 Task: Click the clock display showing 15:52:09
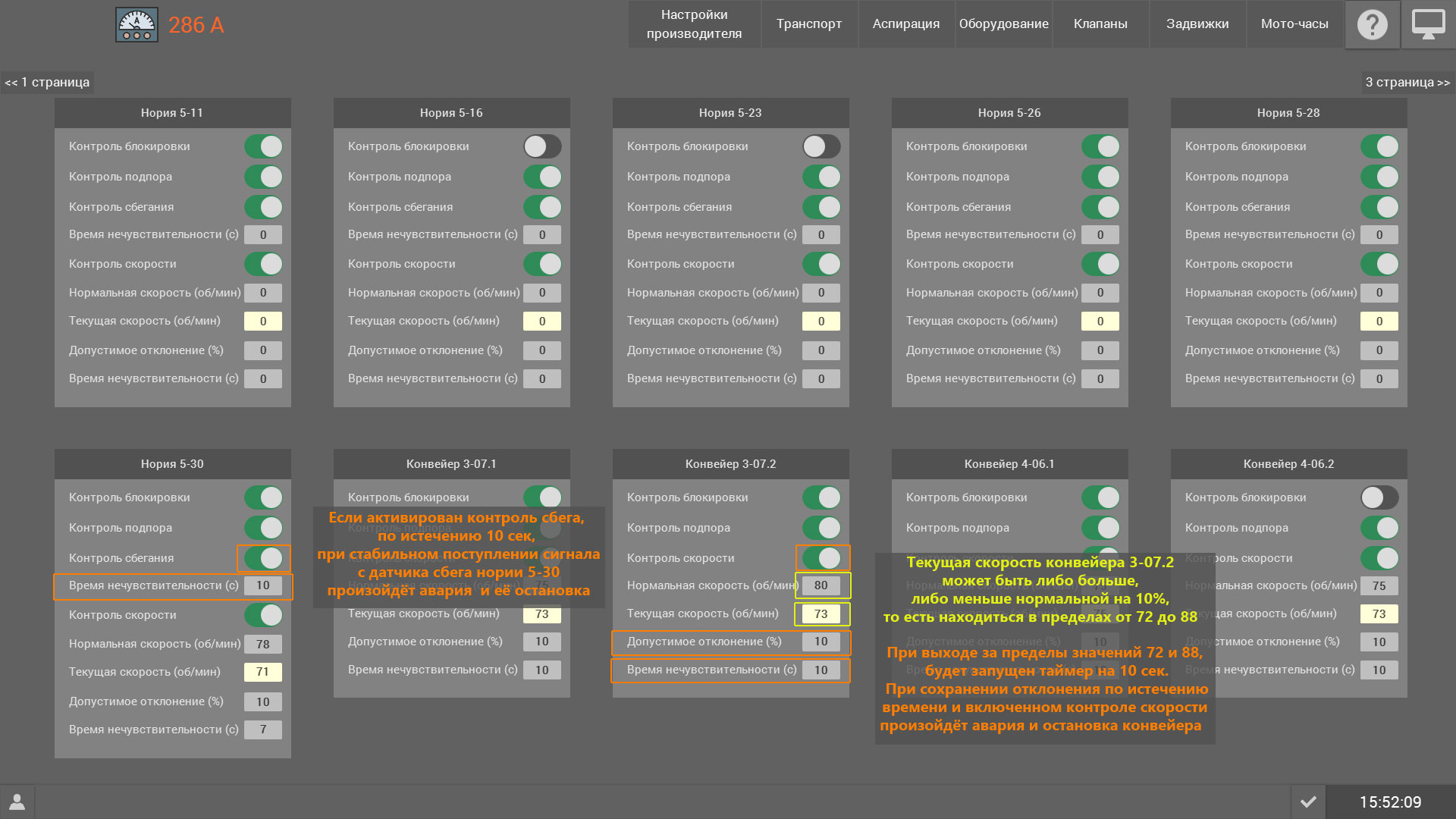tap(1389, 802)
